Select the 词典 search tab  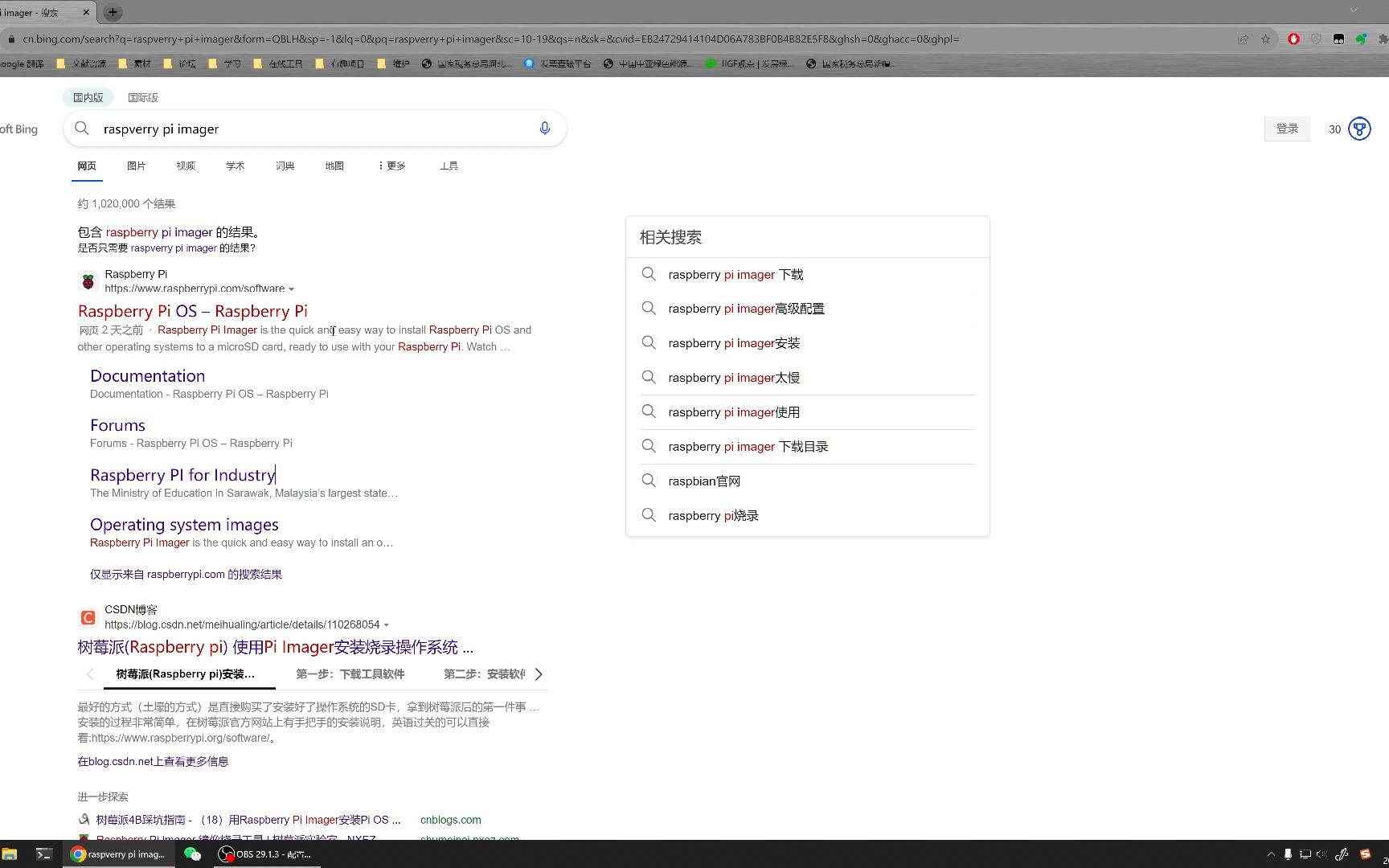pos(285,166)
